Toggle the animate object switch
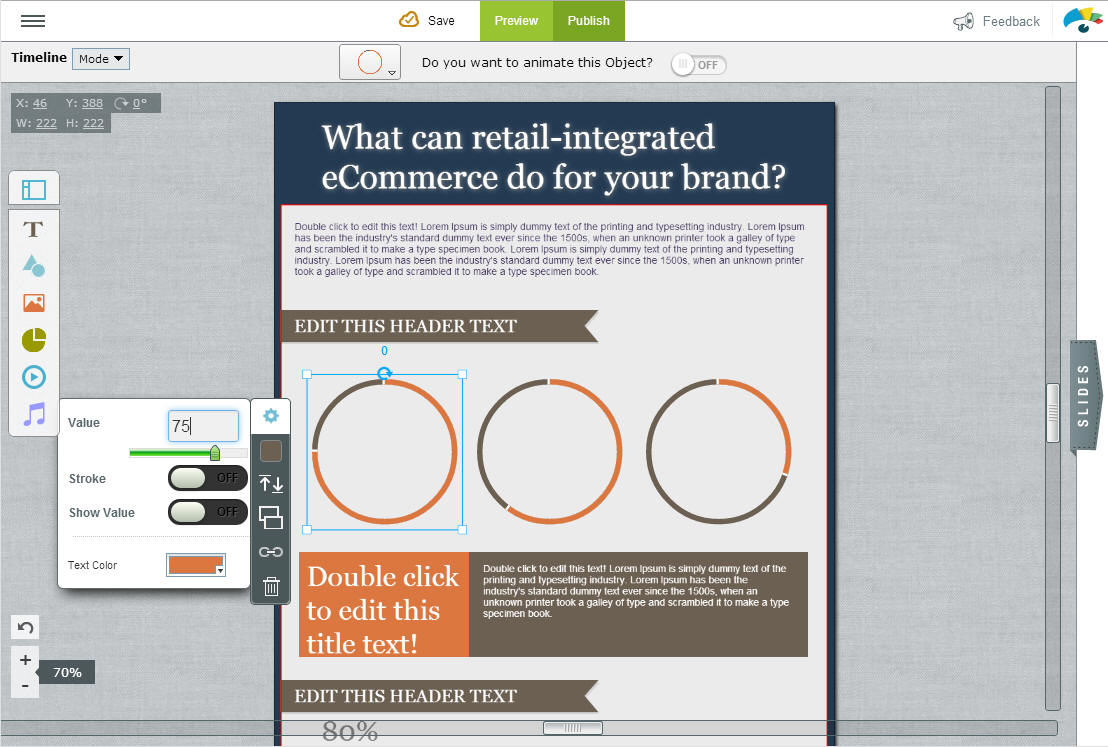Viewport: 1108px width, 747px height. pos(699,65)
